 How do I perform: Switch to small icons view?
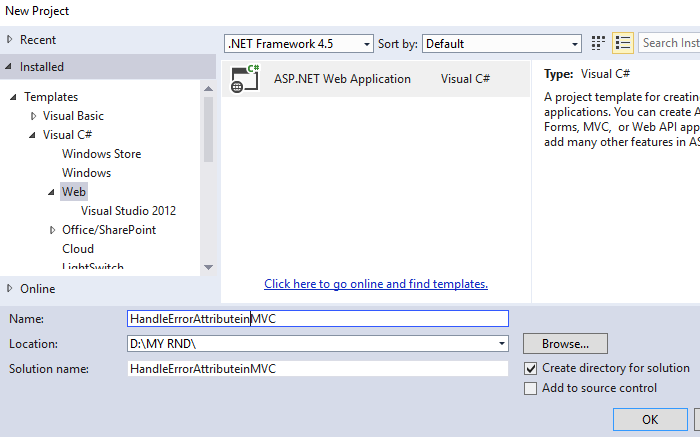click(x=598, y=43)
